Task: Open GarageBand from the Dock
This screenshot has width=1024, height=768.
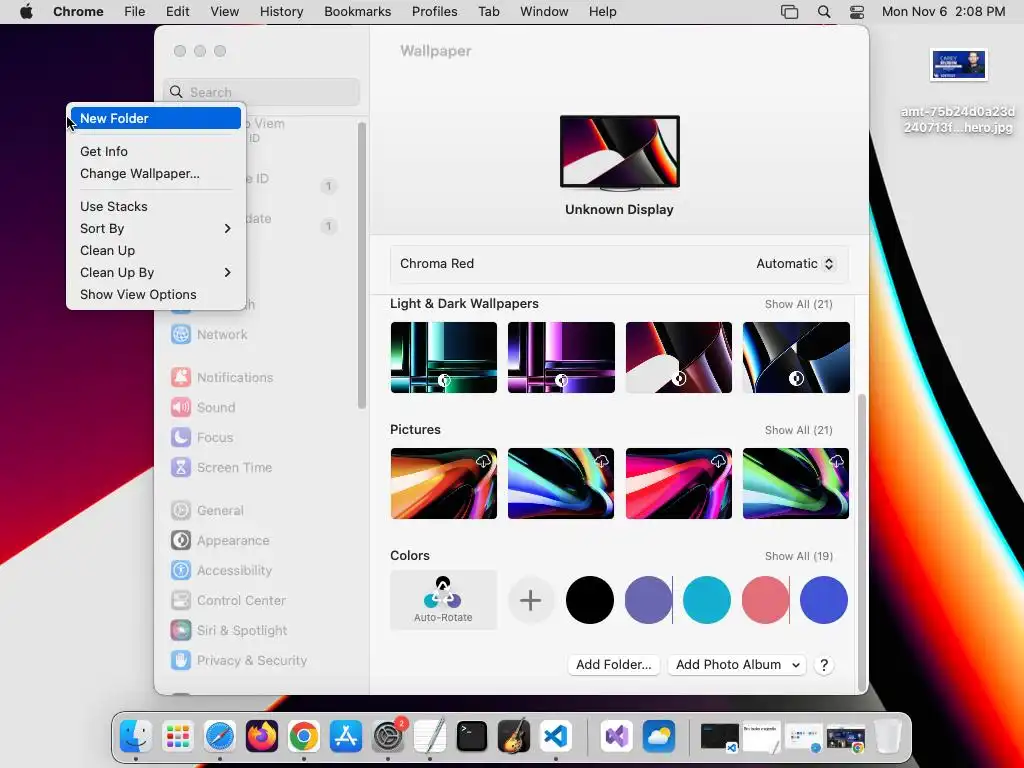Action: [514, 736]
